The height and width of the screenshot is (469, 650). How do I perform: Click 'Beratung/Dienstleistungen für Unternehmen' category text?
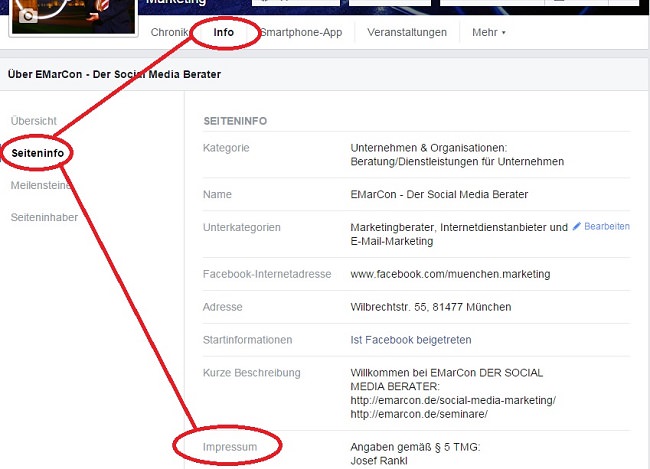pyautogui.click(x=457, y=162)
